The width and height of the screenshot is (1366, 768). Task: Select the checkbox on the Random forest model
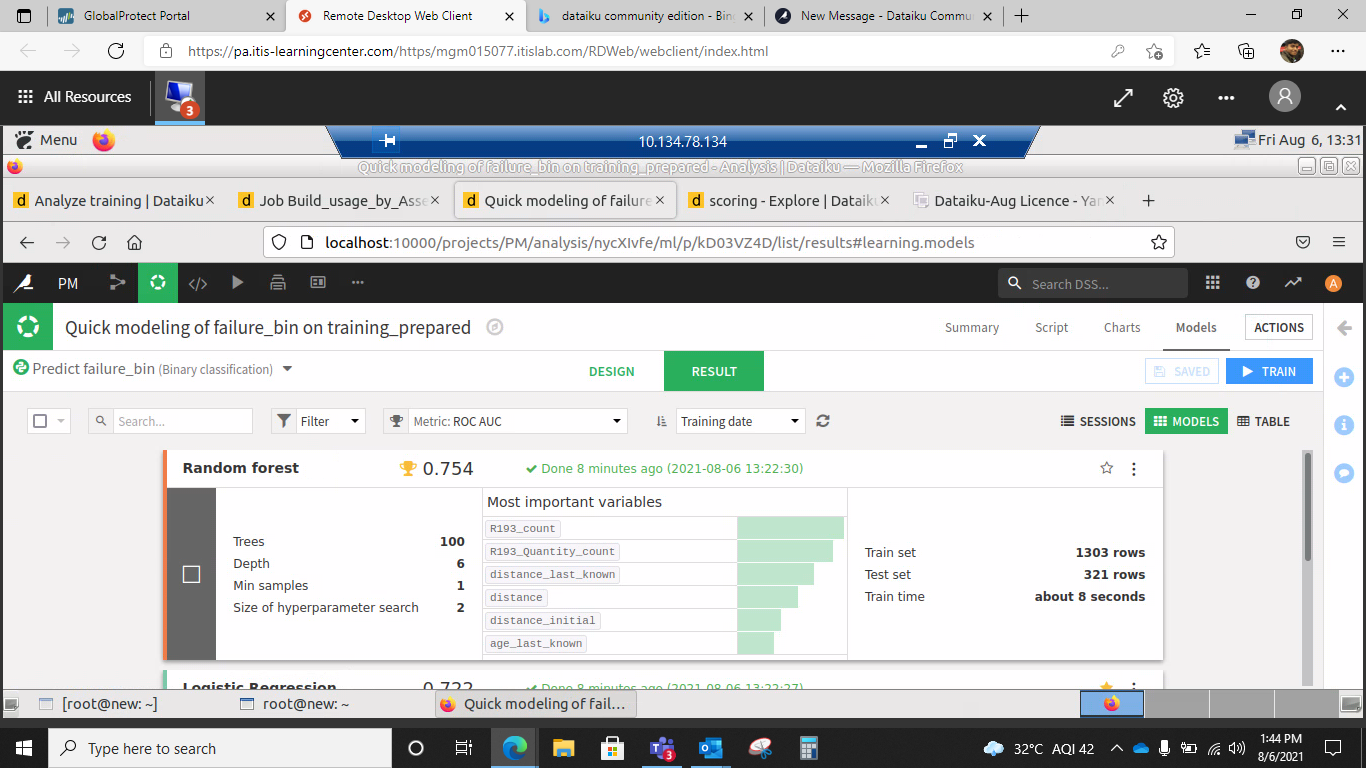point(191,574)
